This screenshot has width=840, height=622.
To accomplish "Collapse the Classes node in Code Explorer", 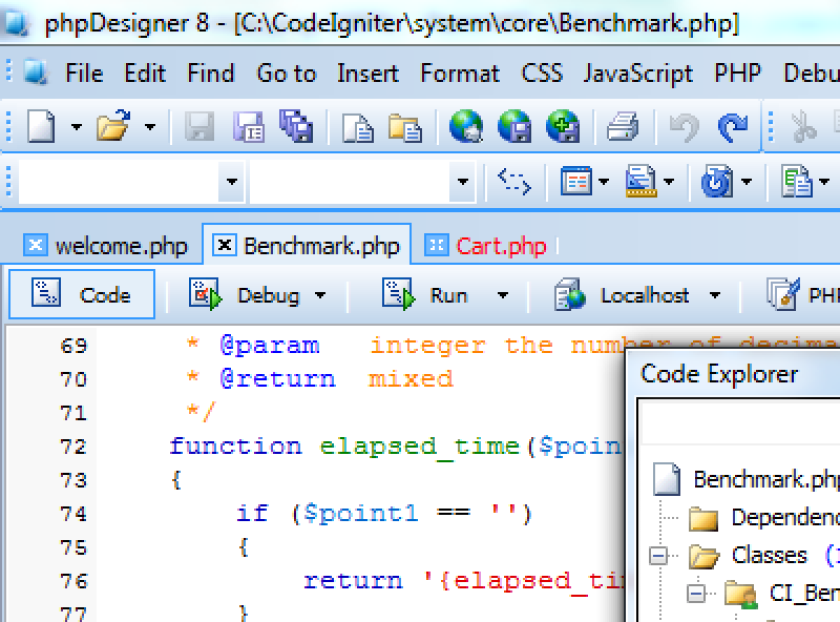I will tap(658, 556).
